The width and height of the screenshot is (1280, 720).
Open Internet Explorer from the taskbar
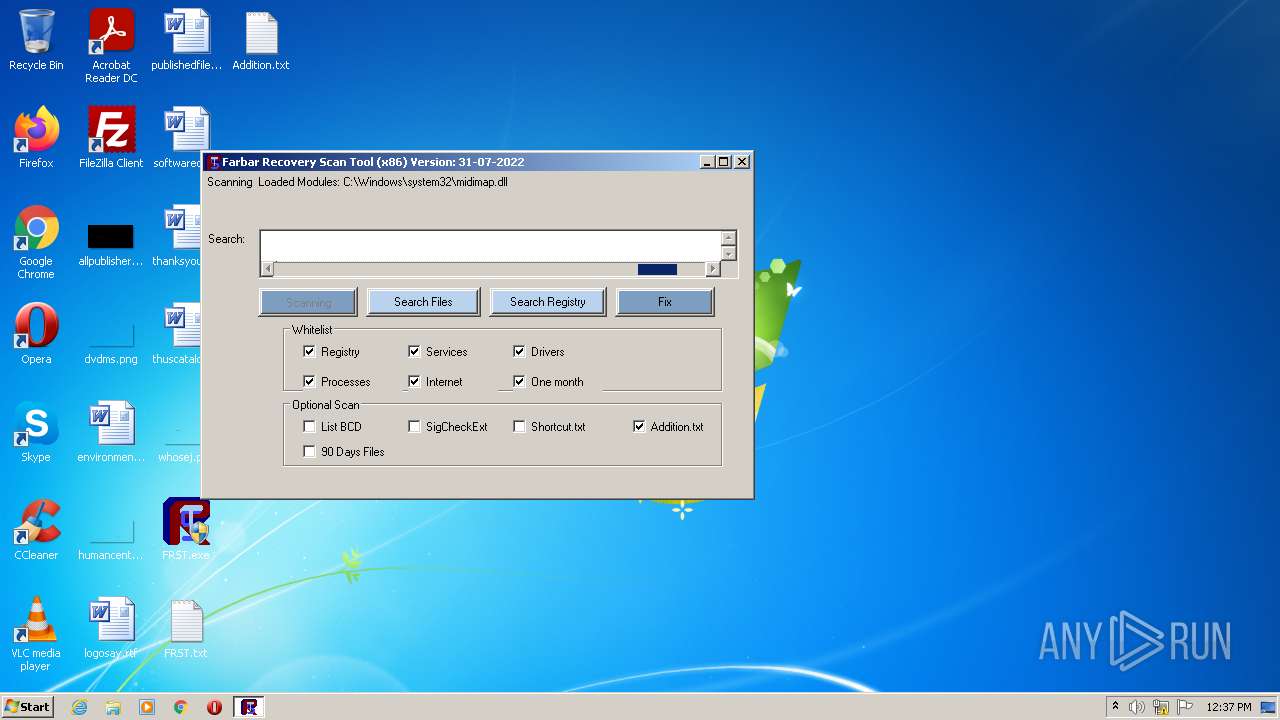pyautogui.click(x=79, y=707)
